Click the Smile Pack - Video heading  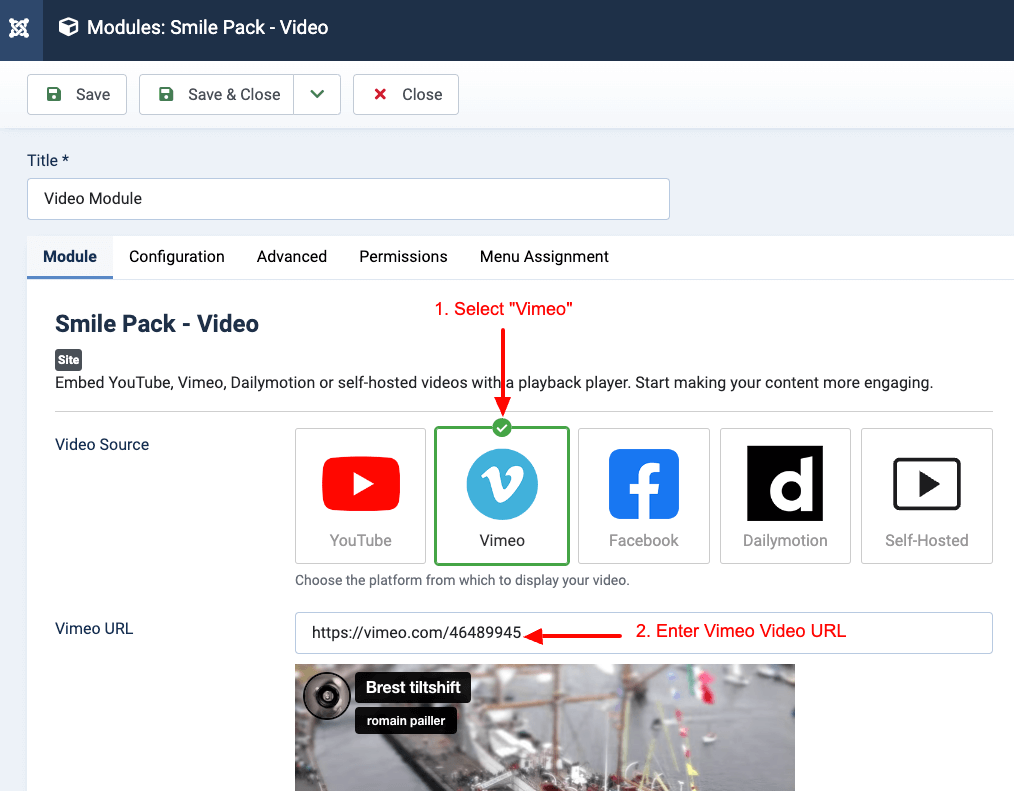tap(157, 323)
